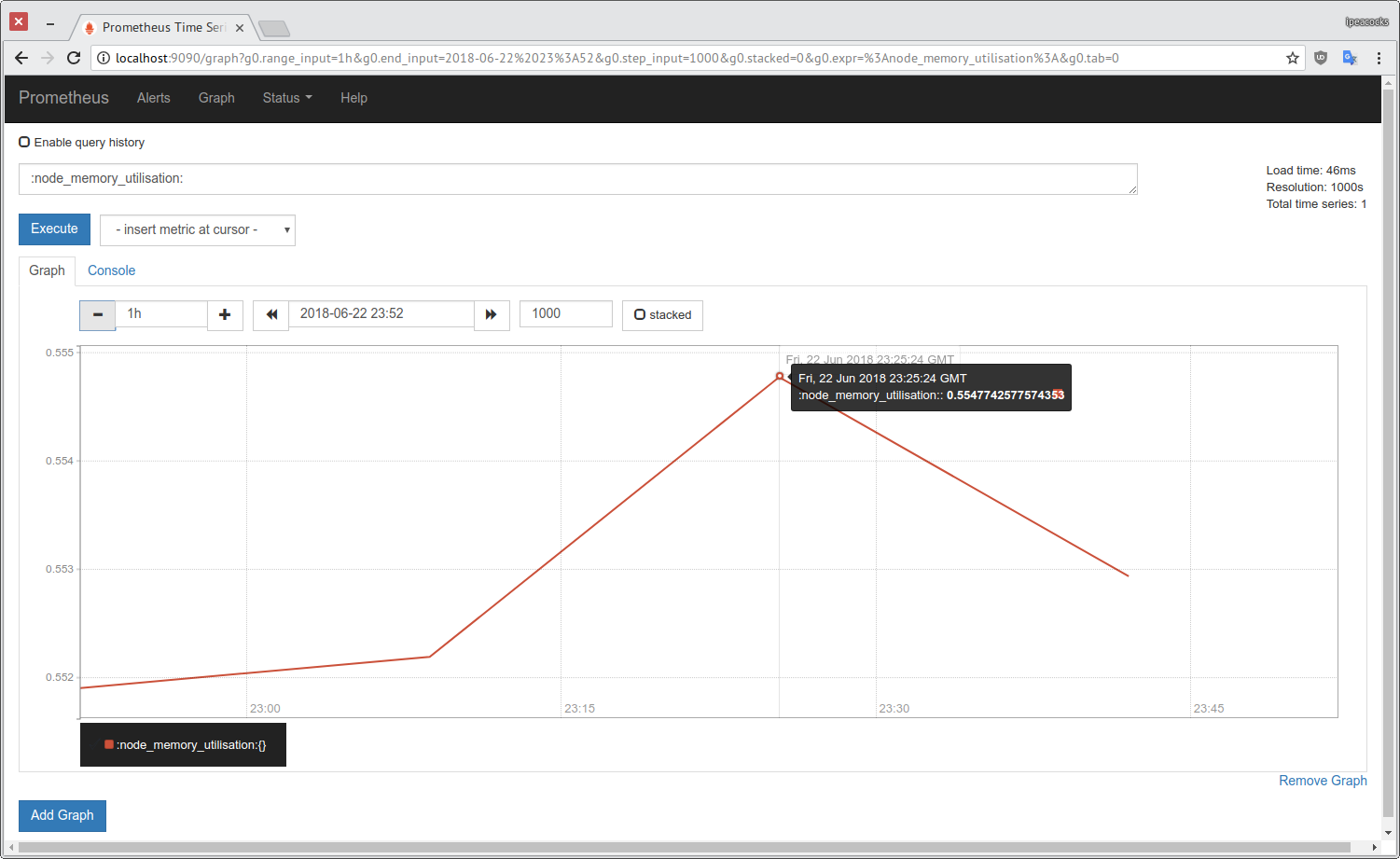Rewind end time with double-left arrow

pos(271,315)
